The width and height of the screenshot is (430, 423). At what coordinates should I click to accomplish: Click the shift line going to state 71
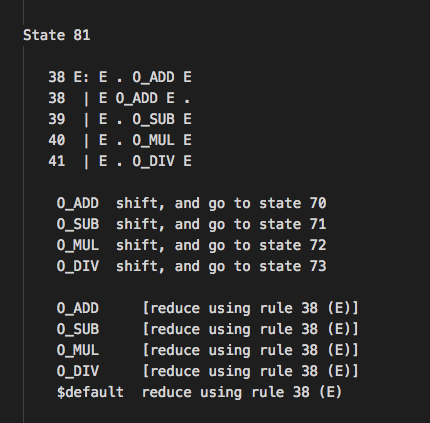coord(191,224)
